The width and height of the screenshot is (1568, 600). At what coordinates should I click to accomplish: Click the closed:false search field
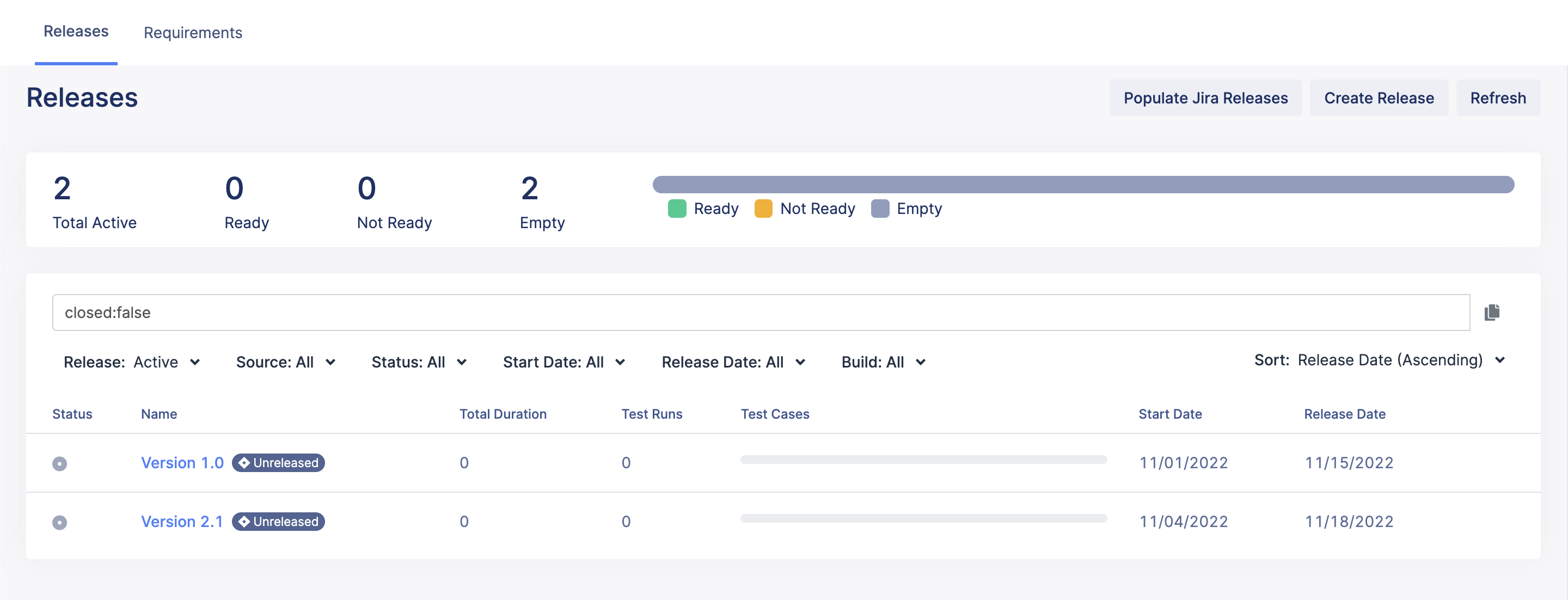(x=761, y=312)
